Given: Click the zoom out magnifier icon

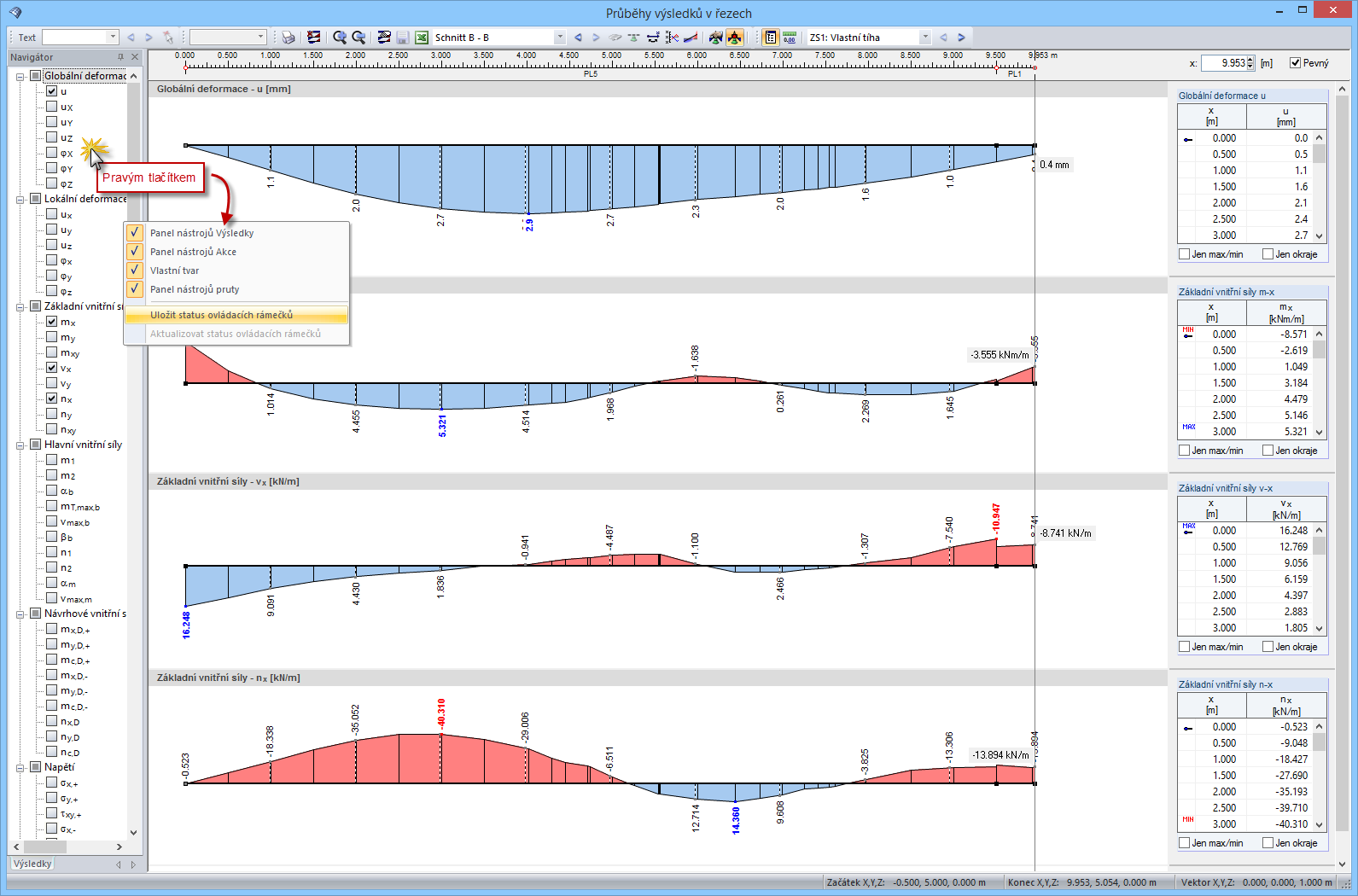Looking at the screenshot, I should click(x=358, y=38).
